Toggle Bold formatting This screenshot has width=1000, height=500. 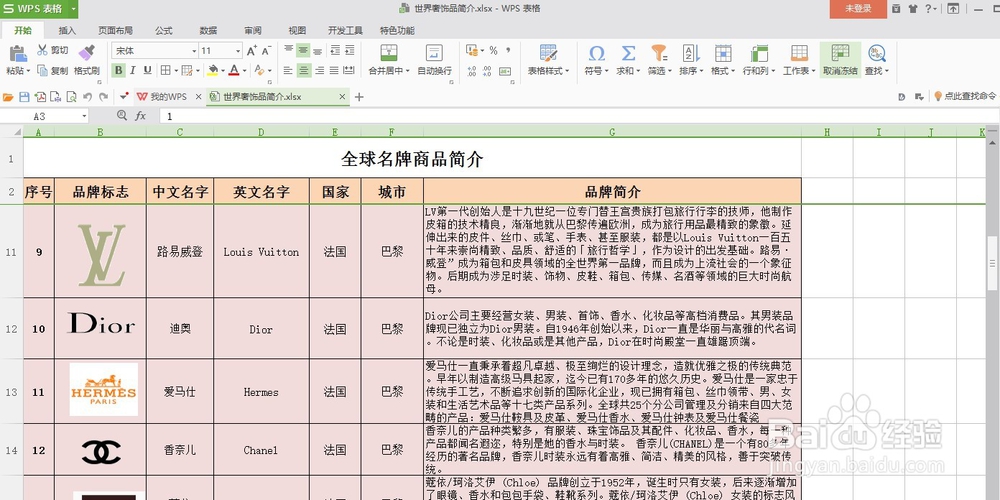118,70
